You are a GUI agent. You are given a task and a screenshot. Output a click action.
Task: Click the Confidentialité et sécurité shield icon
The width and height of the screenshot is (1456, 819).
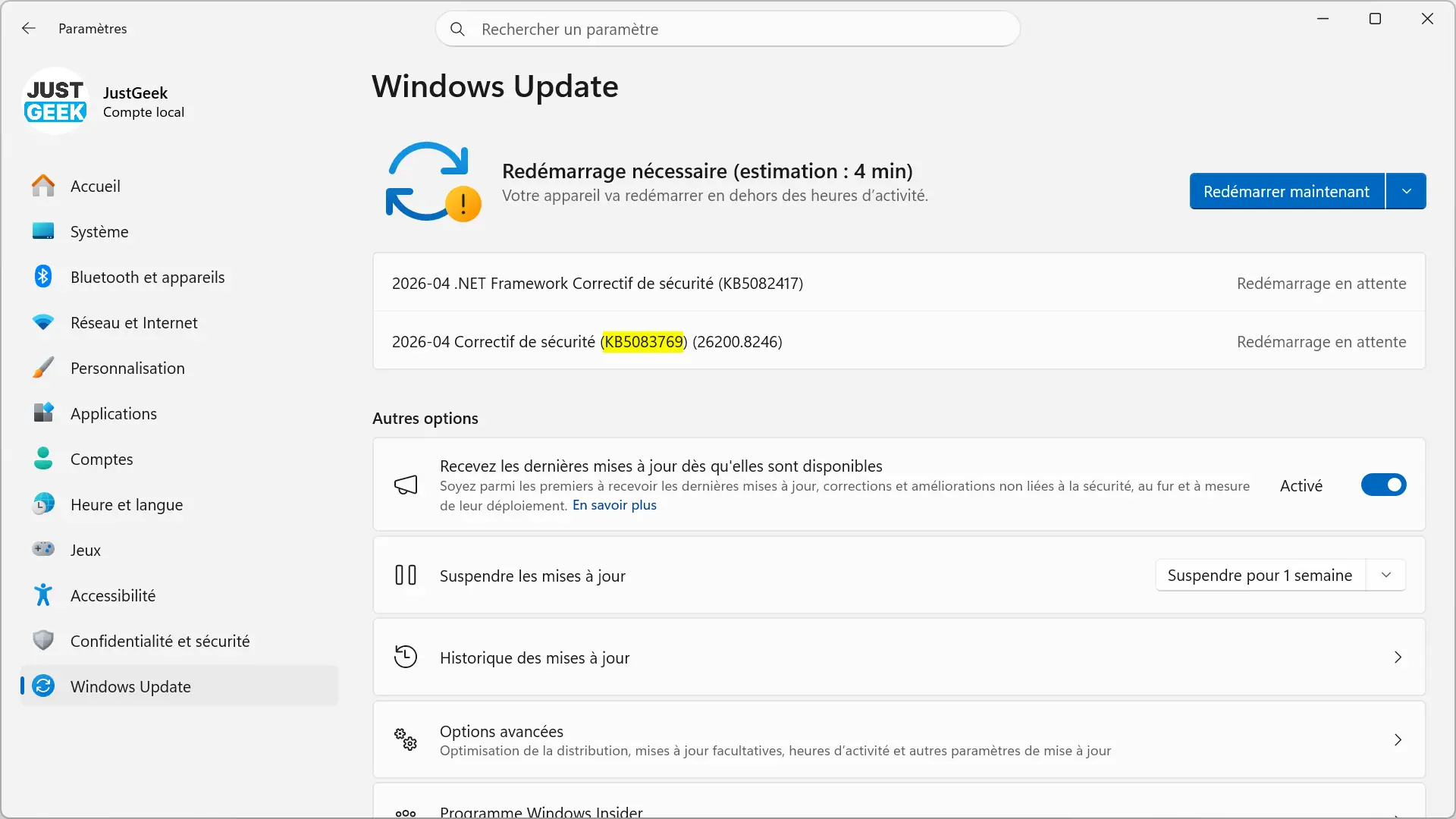tap(43, 641)
